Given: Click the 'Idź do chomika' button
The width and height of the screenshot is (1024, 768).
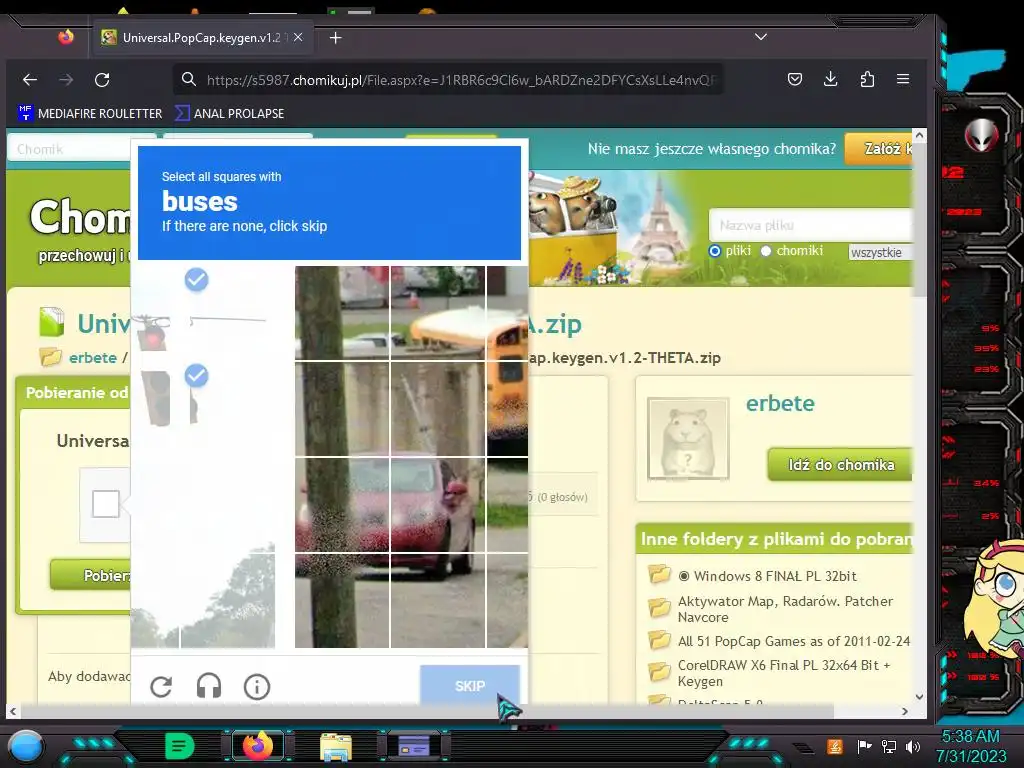Looking at the screenshot, I should (840, 465).
